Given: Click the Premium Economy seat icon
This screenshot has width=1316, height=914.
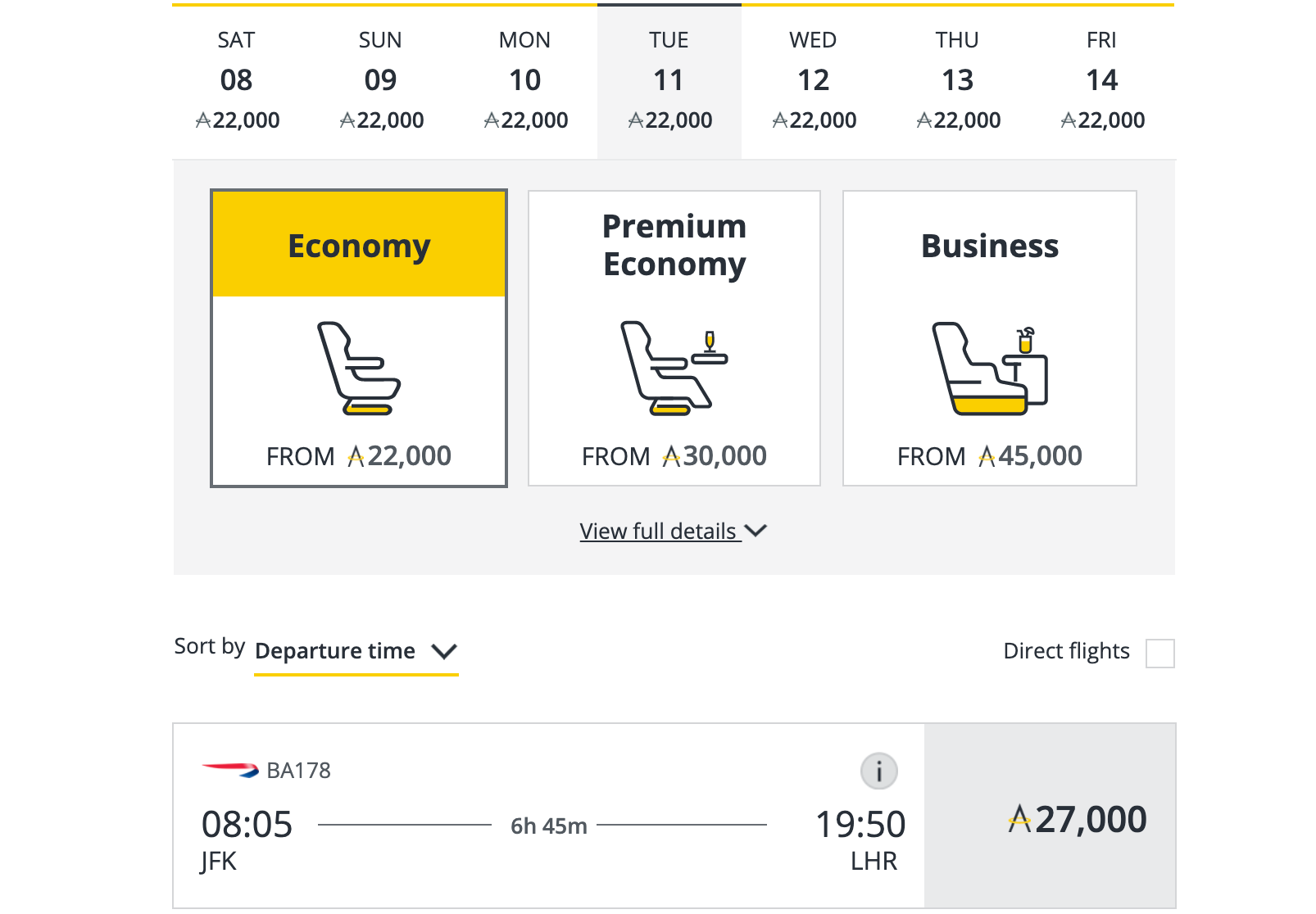Looking at the screenshot, I should pyautogui.click(x=674, y=369).
